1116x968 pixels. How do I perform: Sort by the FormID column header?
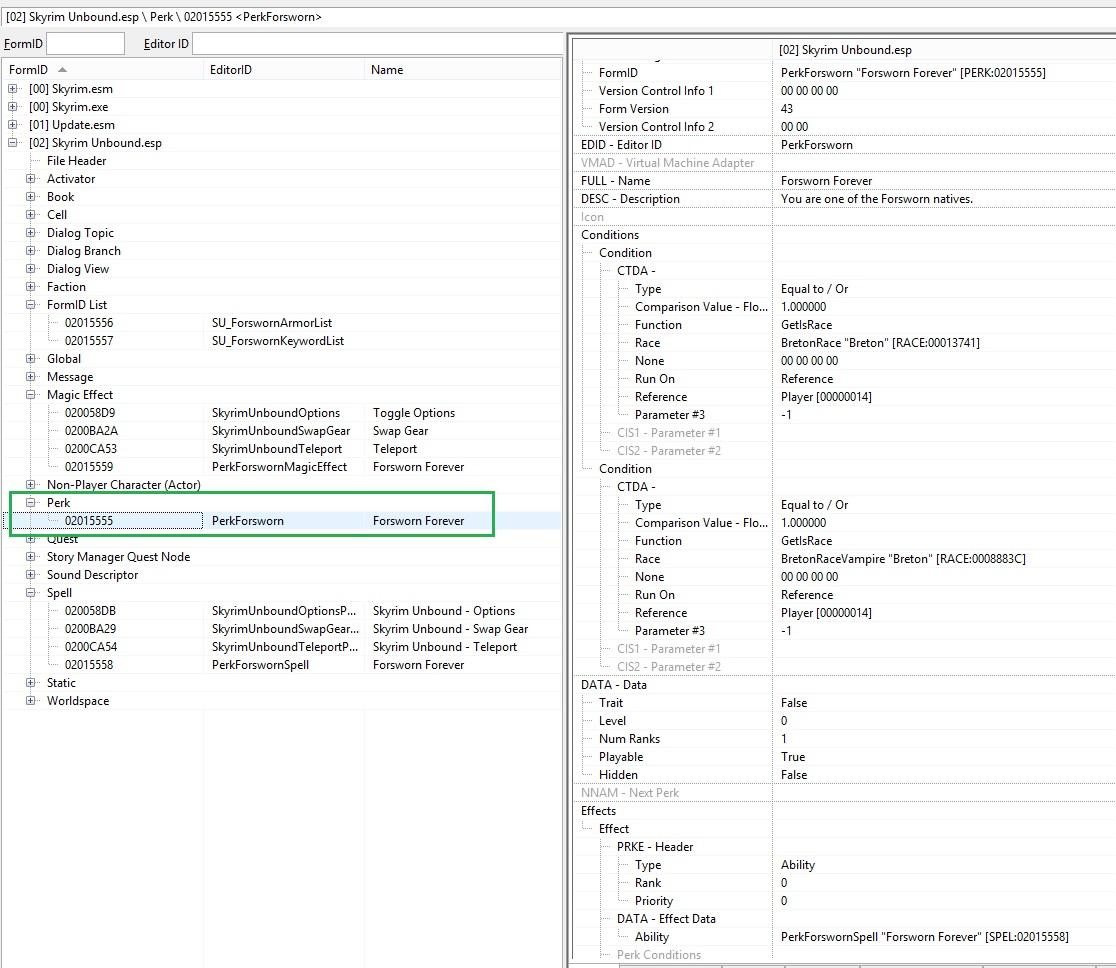[x=103, y=70]
